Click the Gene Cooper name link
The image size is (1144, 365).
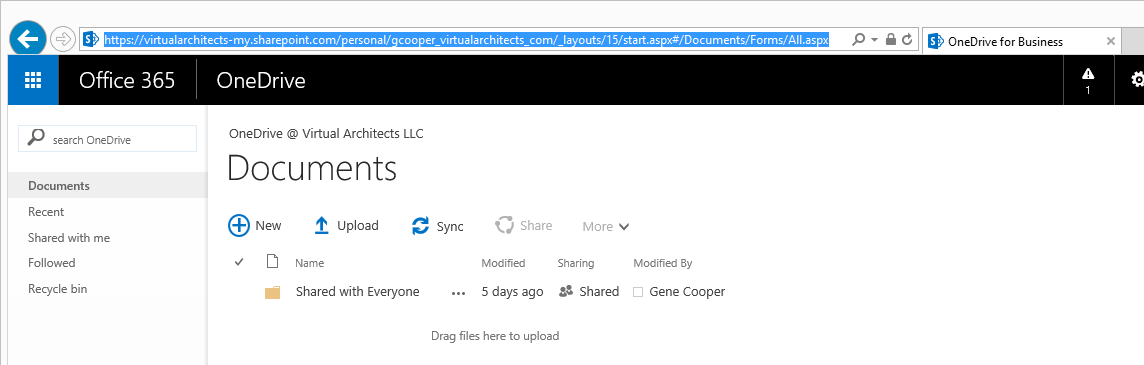pos(687,292)
